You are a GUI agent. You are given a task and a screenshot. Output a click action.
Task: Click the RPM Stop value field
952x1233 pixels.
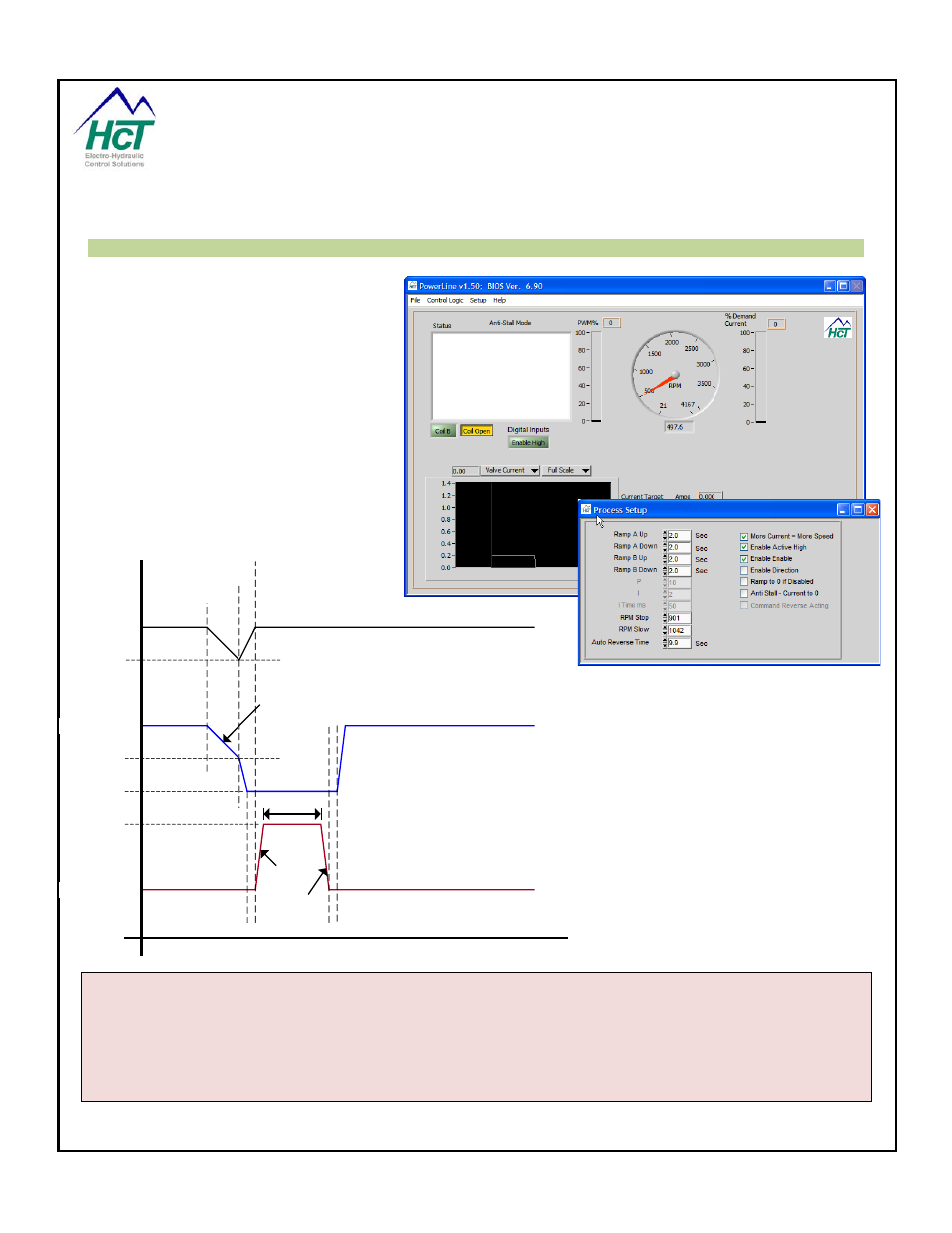[x=680, y=618]
